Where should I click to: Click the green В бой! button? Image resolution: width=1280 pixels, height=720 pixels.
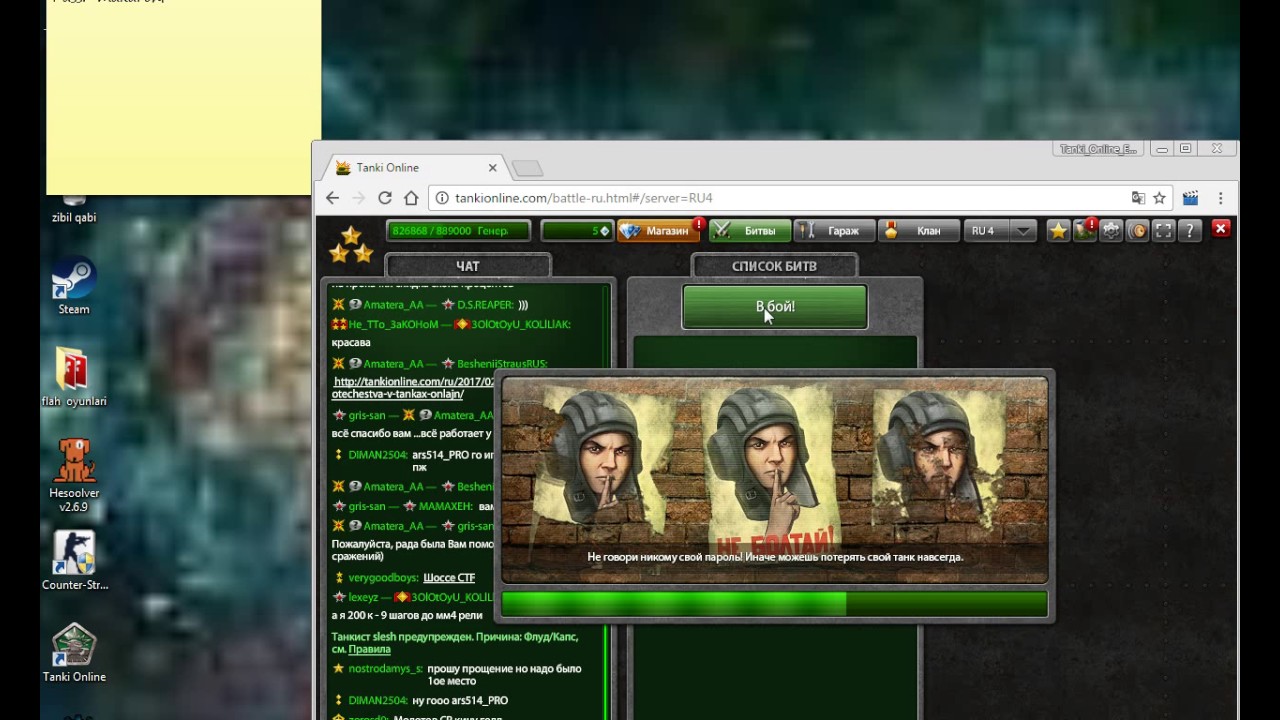tap(775, 307)
